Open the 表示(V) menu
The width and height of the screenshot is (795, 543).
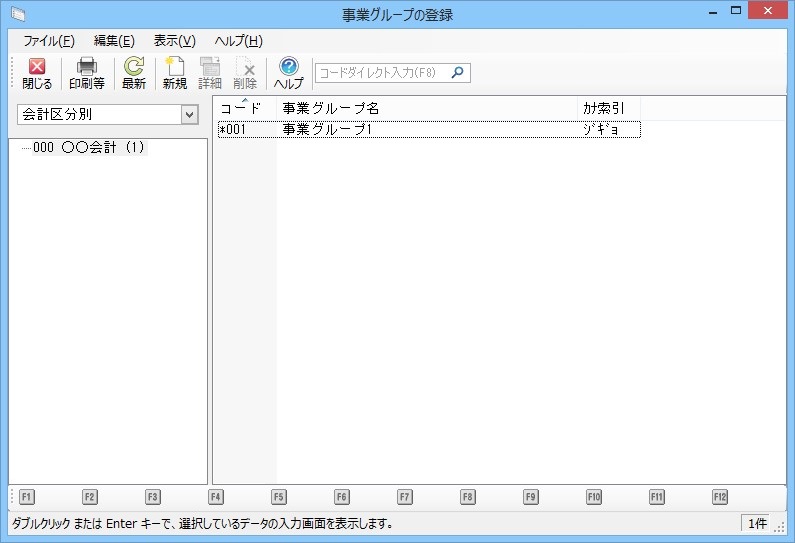tap(174, 41)
